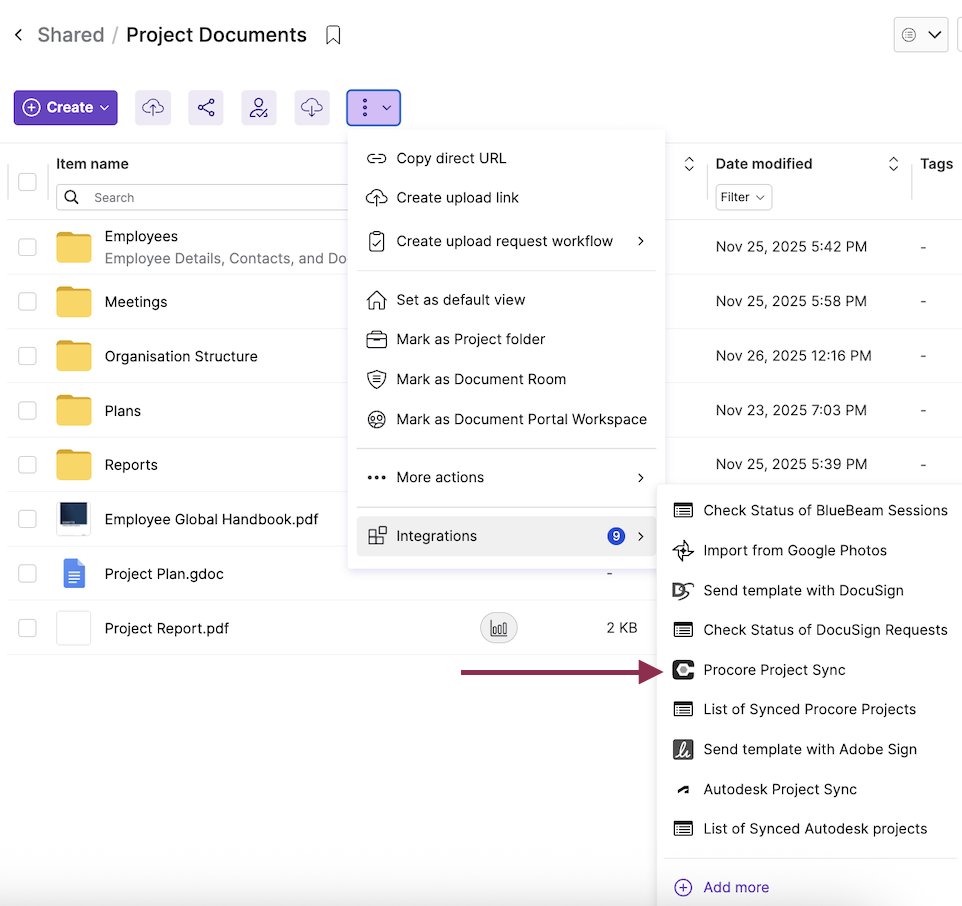Click the Add more integrations link
The image size is (962, 906).
(x=735, y=887)
